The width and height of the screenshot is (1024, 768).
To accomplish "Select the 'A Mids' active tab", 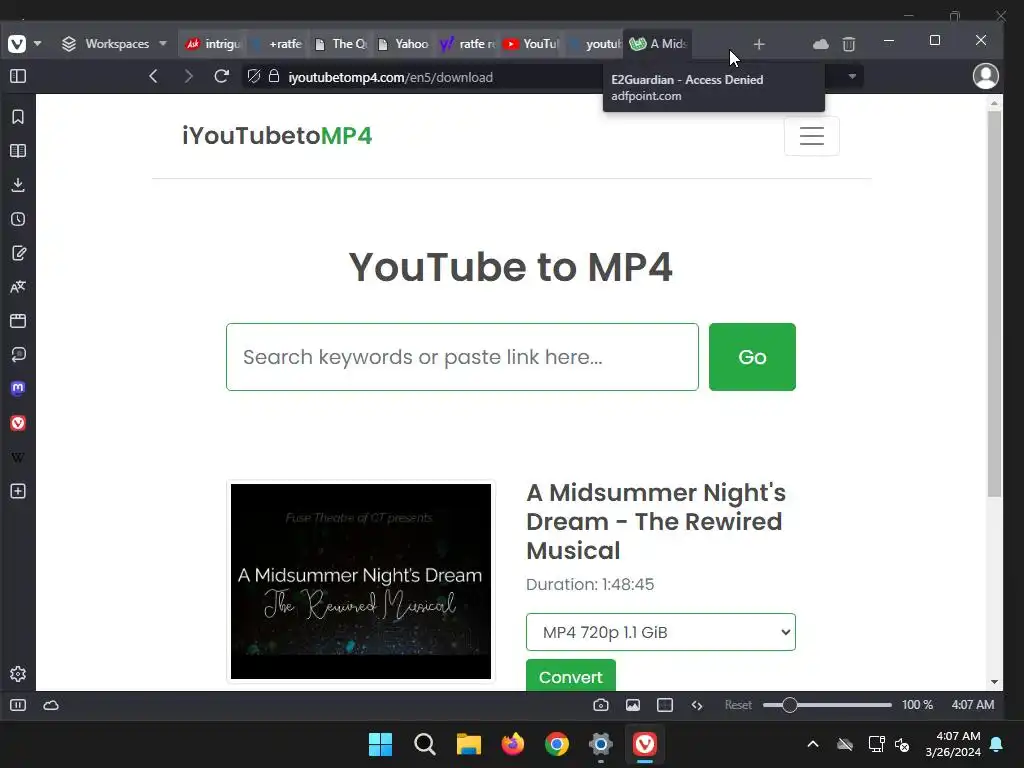I will (658, 44).
